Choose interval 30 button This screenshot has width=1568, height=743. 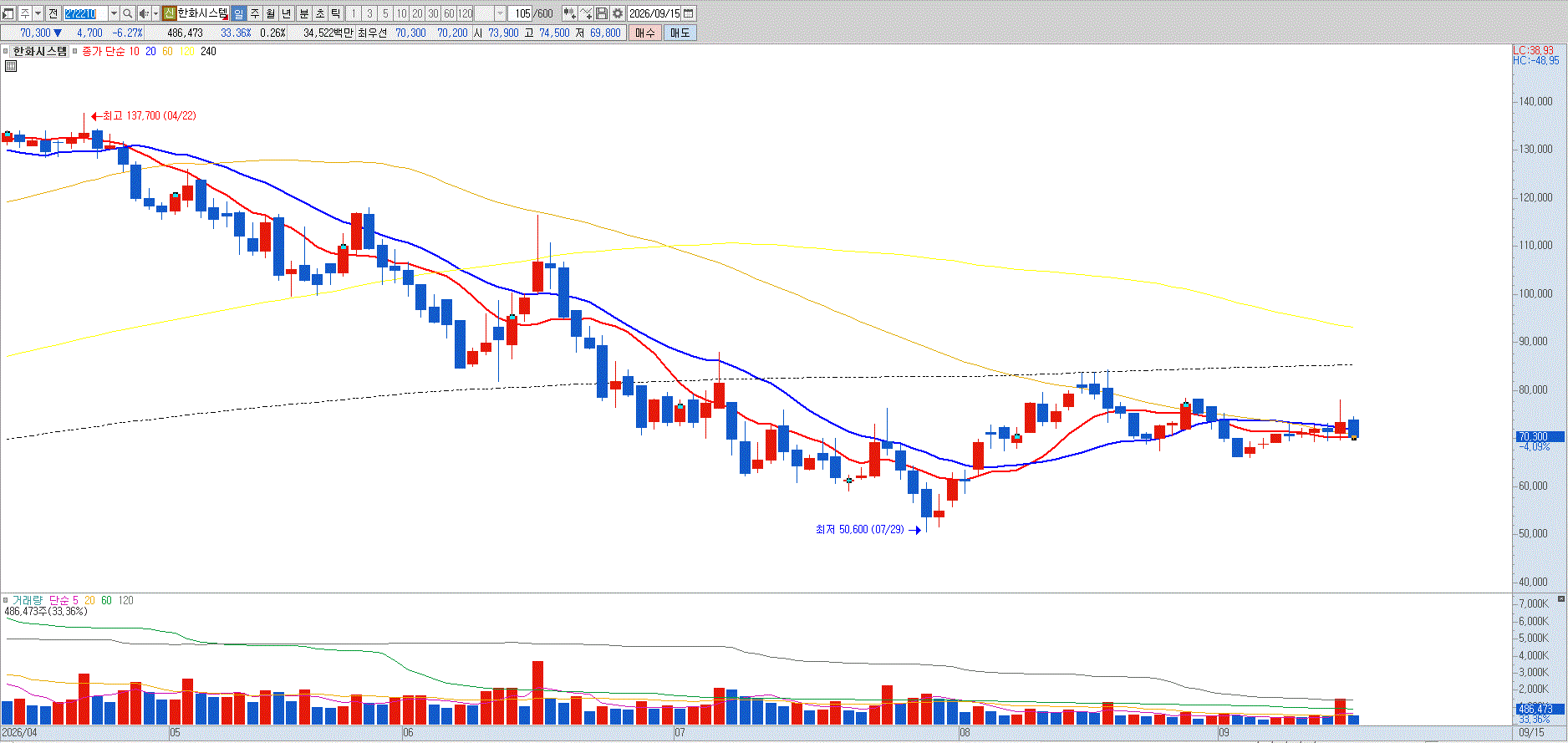click(432, 13)
